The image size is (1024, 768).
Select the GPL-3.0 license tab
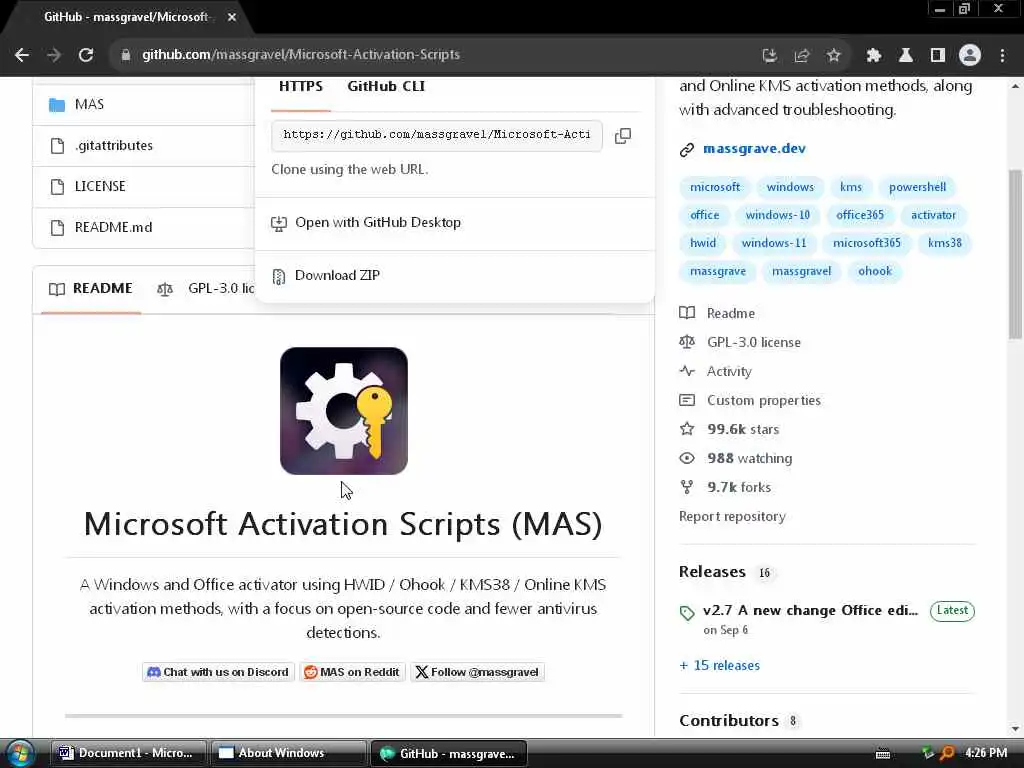(x=206, y=289)
